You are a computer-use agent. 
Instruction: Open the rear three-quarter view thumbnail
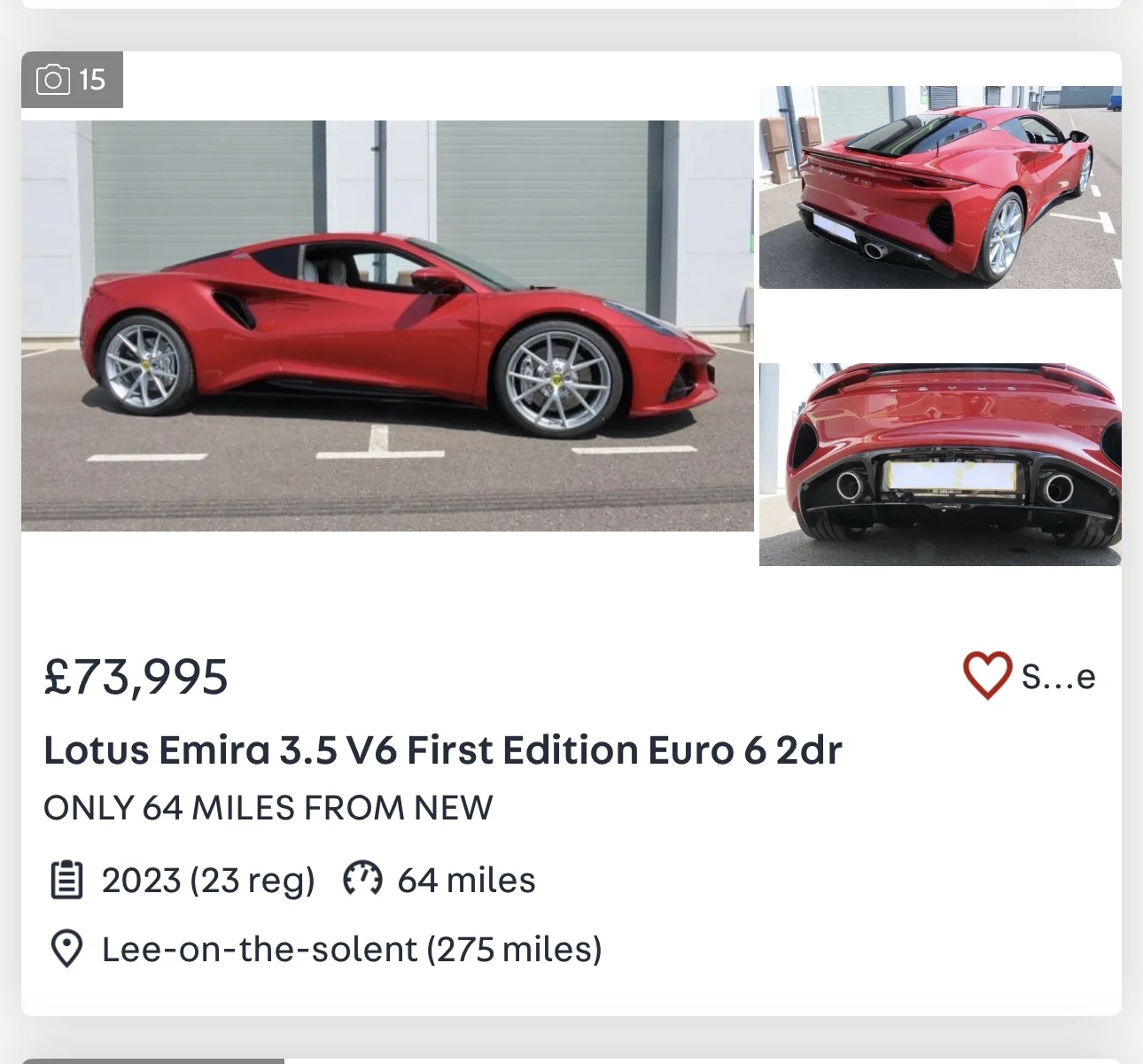[x=940, y=187]
